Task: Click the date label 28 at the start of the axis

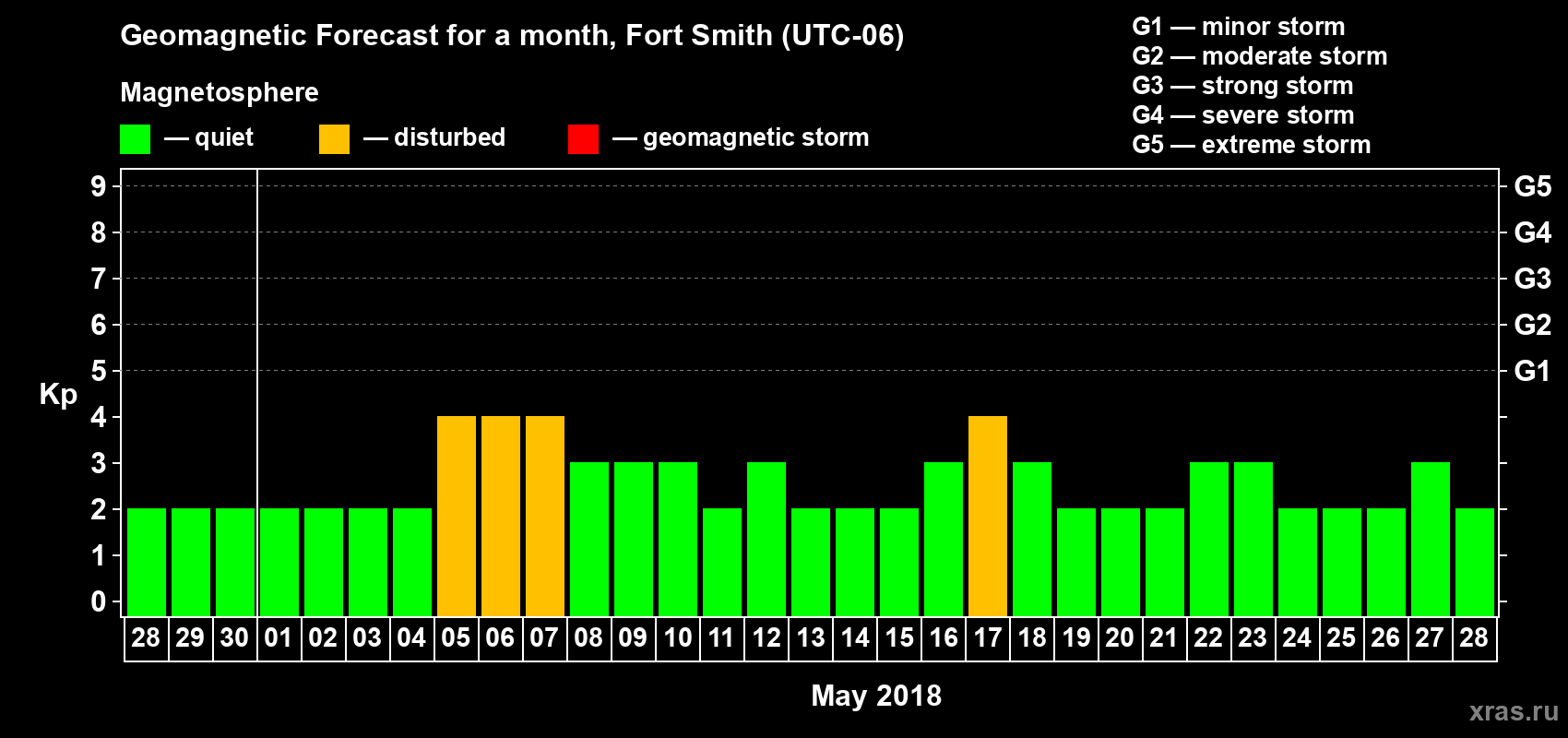Action: point(146,638)
